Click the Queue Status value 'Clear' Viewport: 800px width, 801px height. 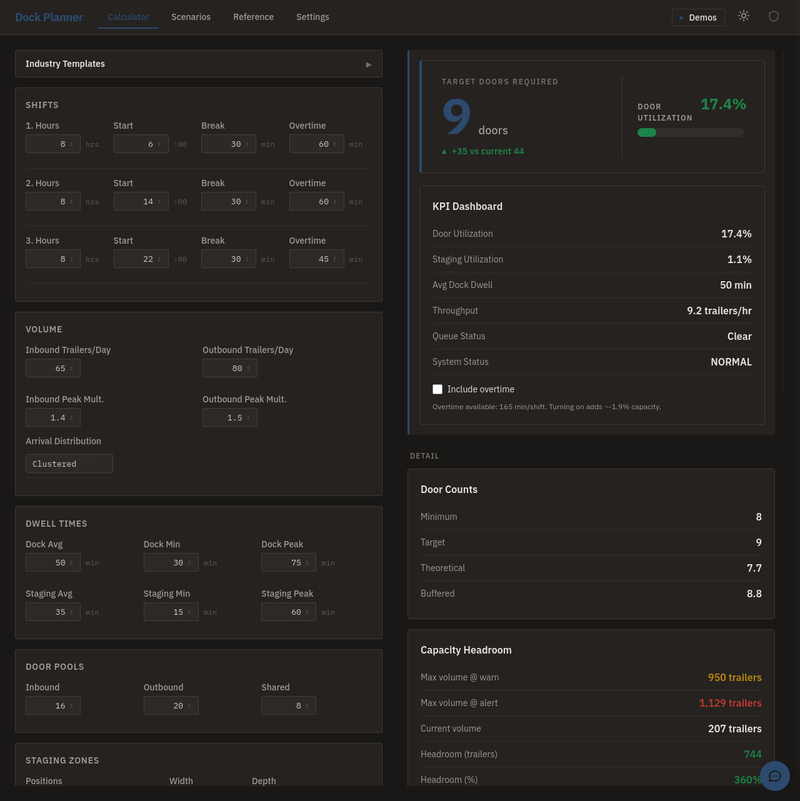739,336
